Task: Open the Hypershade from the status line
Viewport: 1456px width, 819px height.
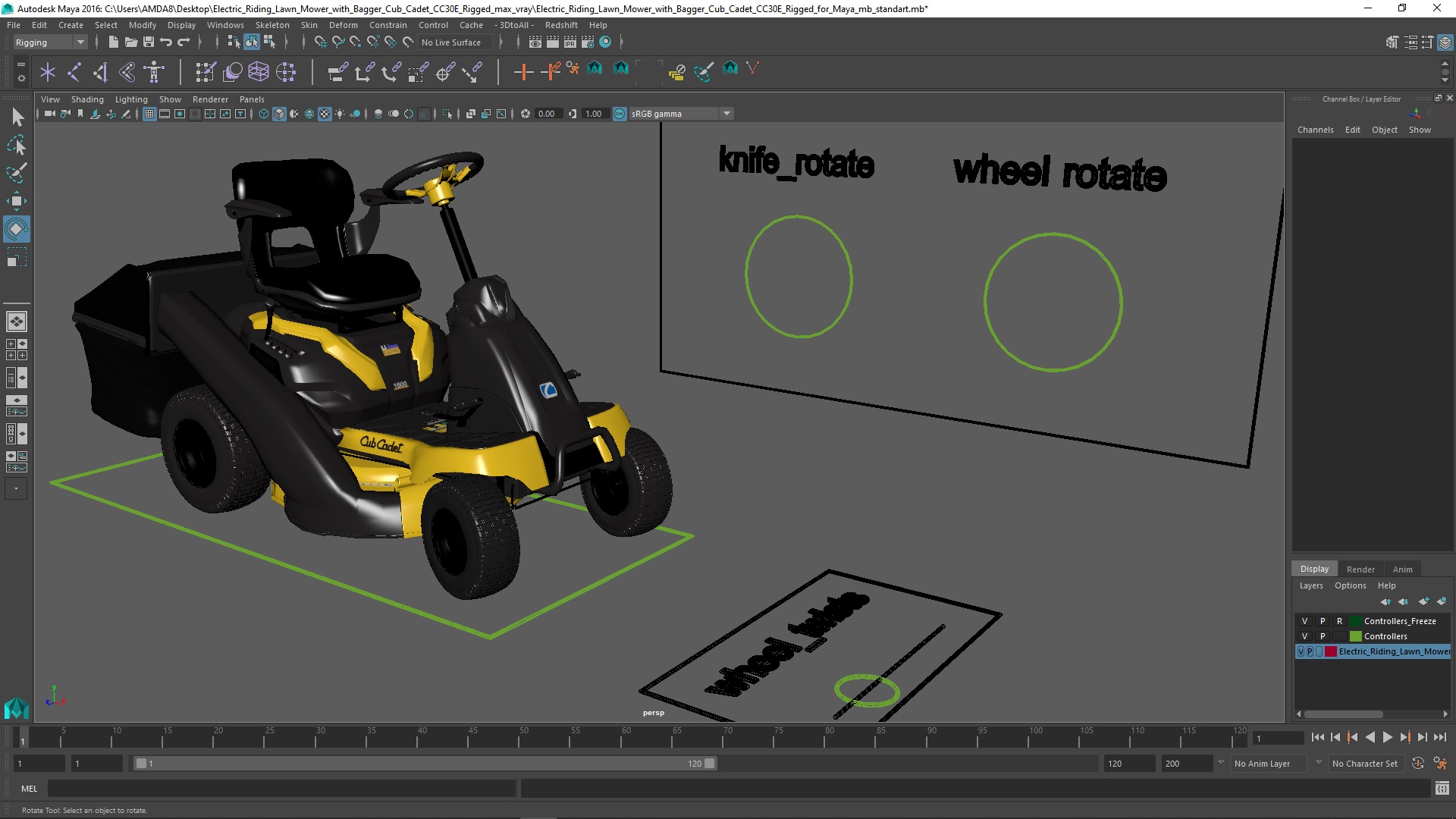Action: (x=605, y=42)
